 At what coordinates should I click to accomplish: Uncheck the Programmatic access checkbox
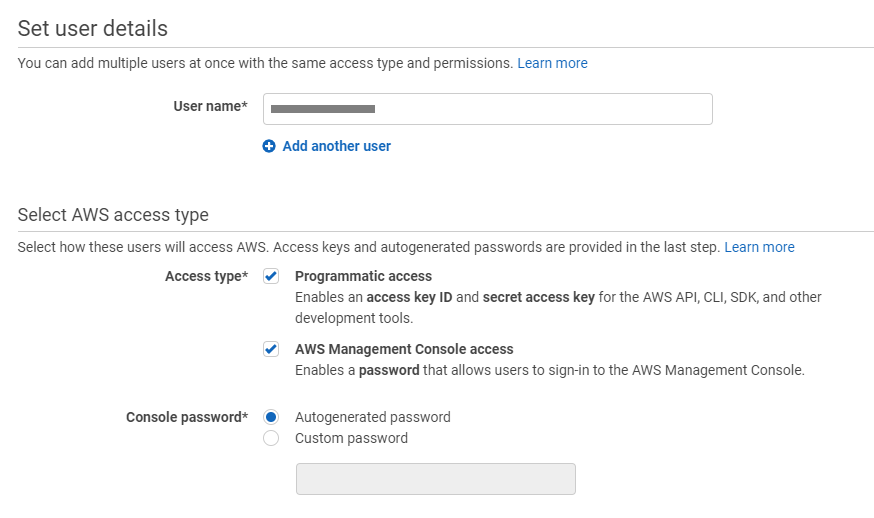(x=271, y=276)
